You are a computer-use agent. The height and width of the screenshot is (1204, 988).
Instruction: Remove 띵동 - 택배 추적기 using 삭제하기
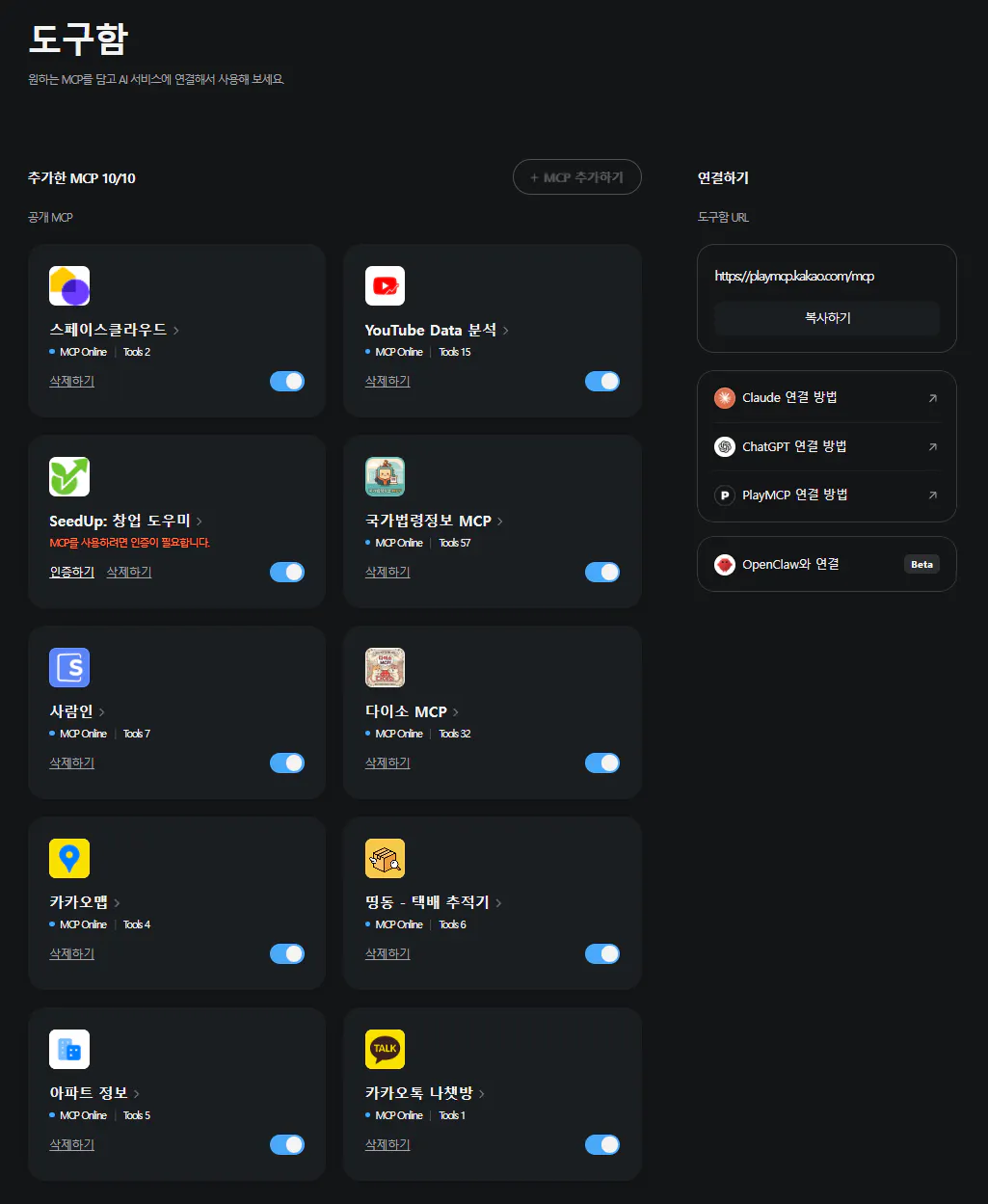(387, 954)
